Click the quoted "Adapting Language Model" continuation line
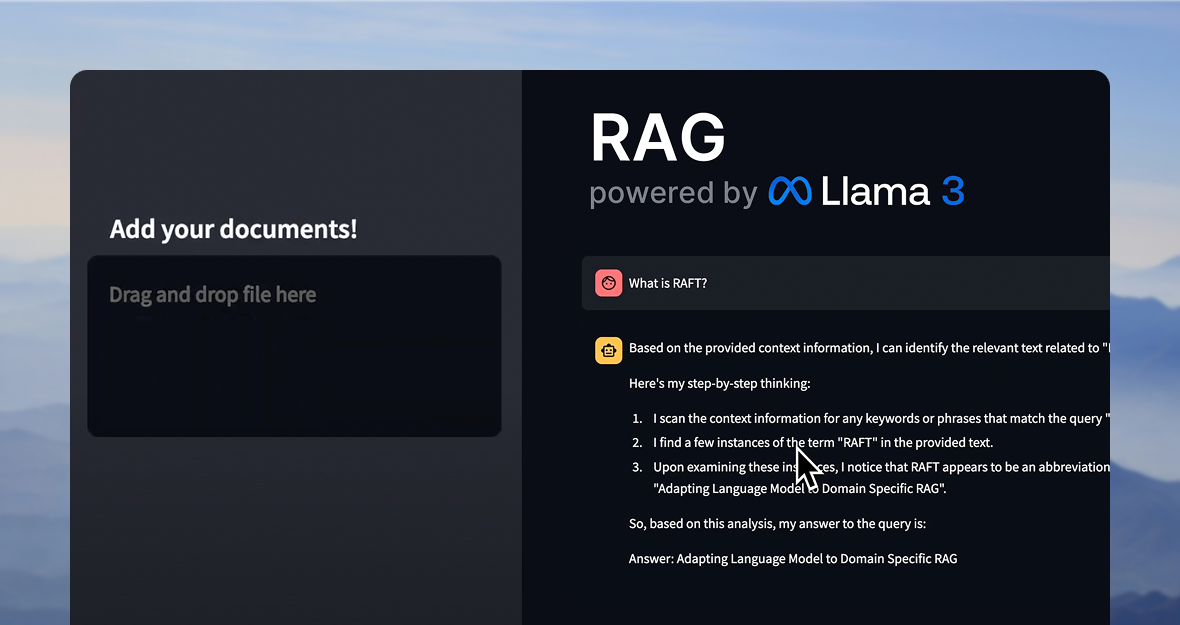Viewport: 1180px width, 625px height. pos(800,489)
